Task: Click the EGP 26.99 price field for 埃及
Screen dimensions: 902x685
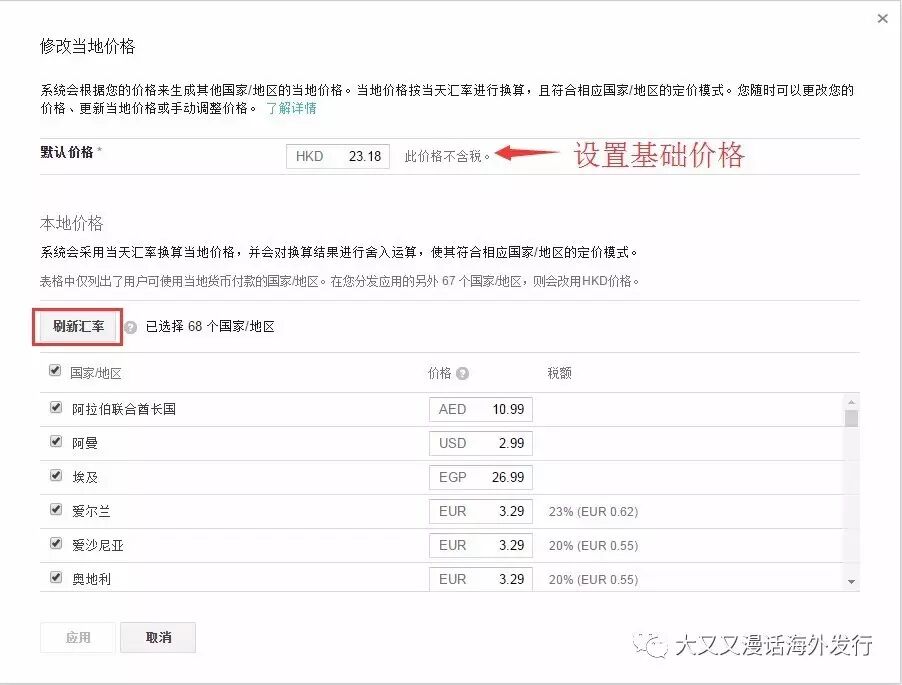Action: click(x=481, y=476)
